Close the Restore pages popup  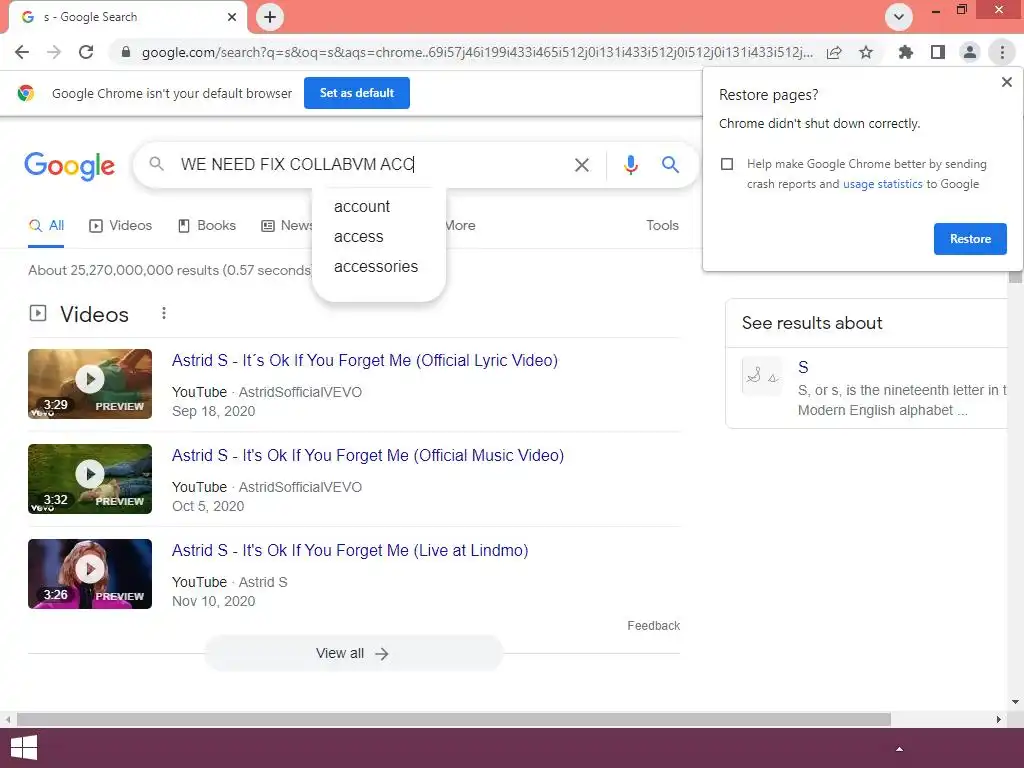click(x=1006, y=82)
